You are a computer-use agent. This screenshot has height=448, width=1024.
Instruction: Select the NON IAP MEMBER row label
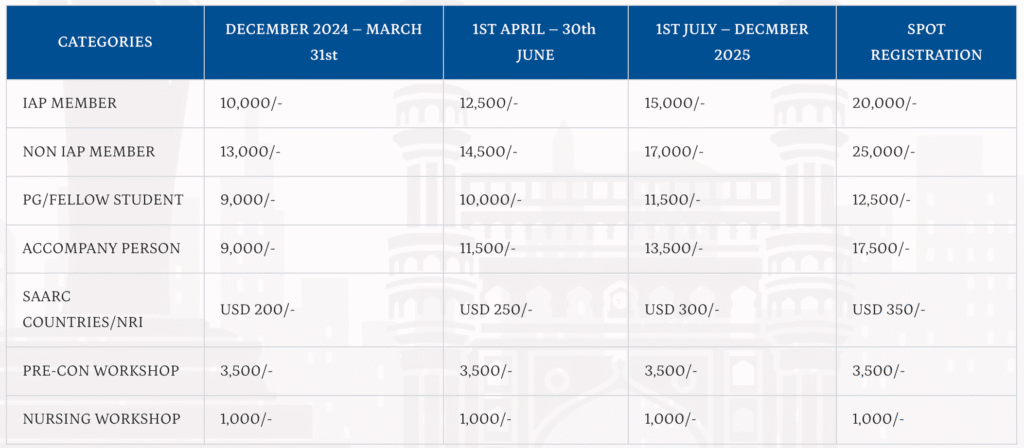[x=89, y=152]
